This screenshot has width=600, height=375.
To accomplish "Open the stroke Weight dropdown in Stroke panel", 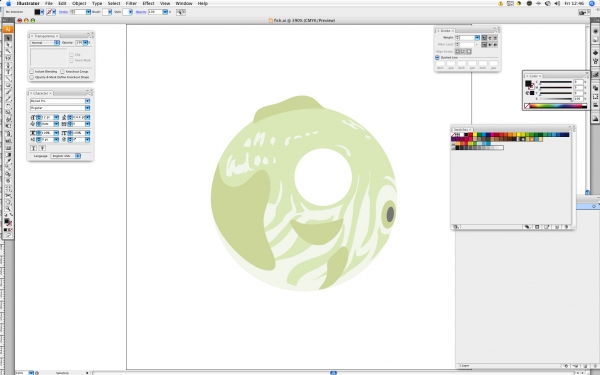I will (x=477, y=38).
